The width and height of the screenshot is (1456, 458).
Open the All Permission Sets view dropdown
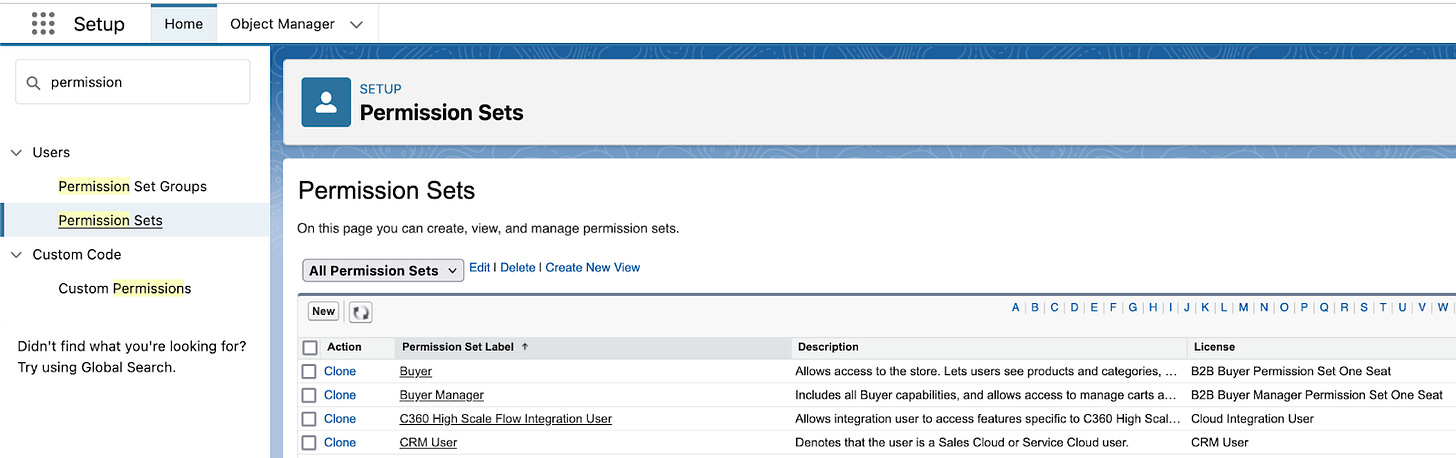point(383,270)
